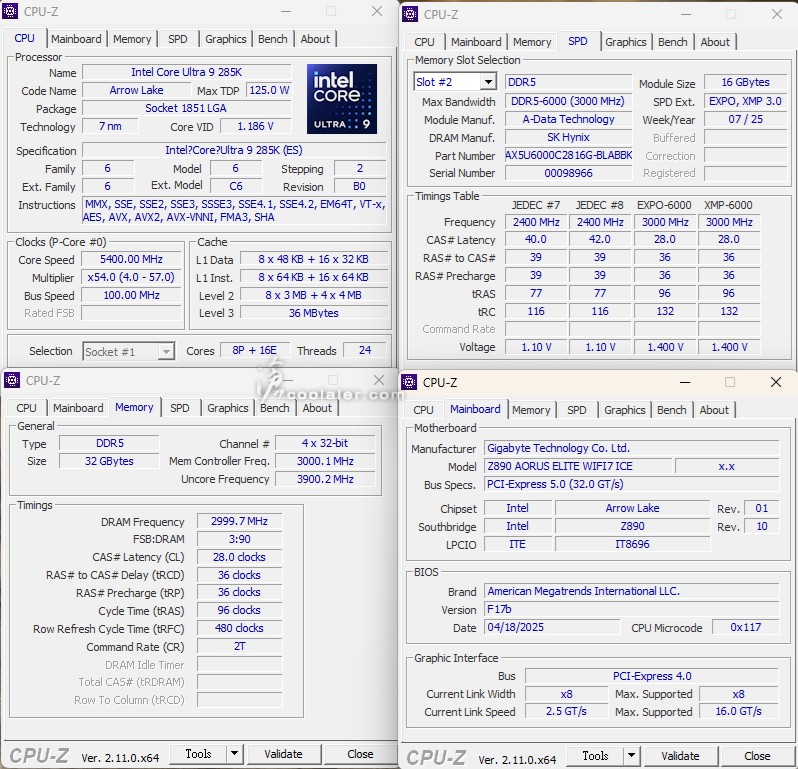Image resolution: width=798 pixels, height=769 pixels.
Task: Click the Core VID 1.186 V value
Action: (x=255, y=126)
